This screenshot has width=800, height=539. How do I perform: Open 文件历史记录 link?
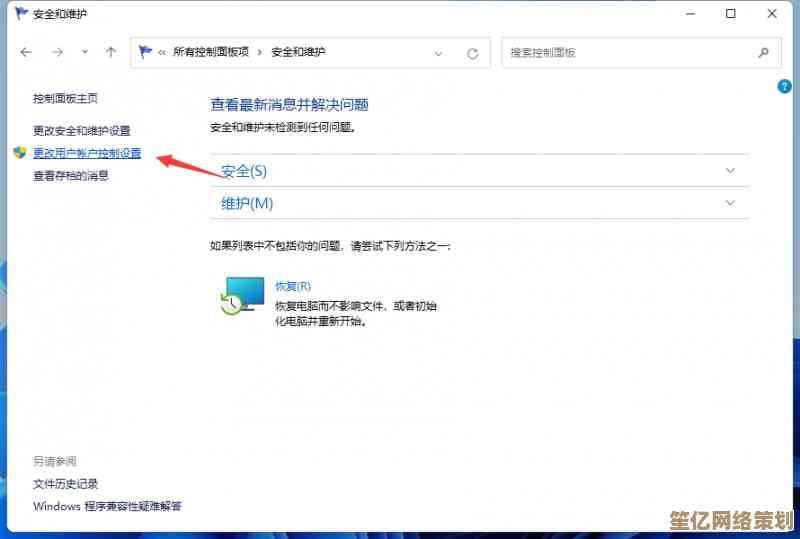(x=65, y=484)
